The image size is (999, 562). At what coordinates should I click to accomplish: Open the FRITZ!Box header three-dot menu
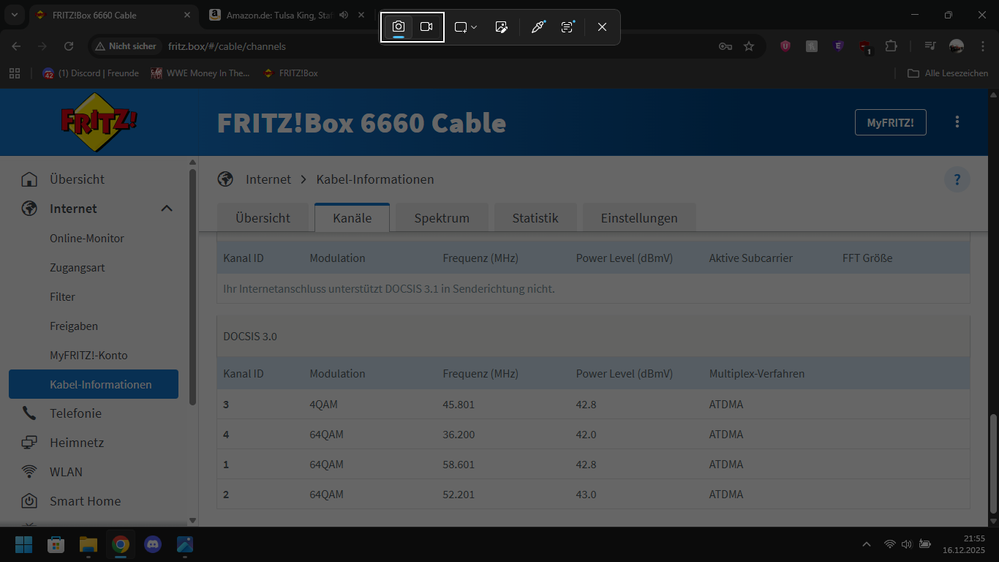coord(957,122)
